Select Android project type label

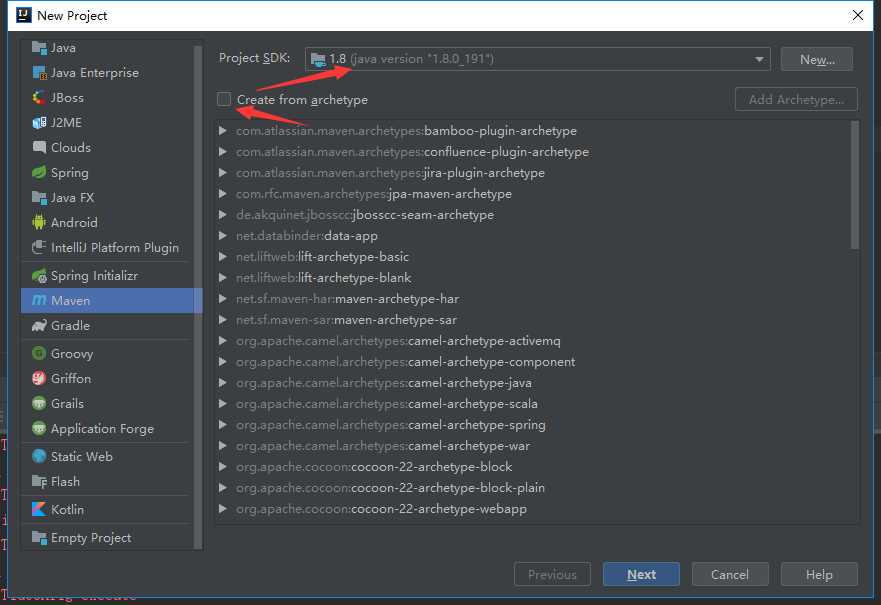tap(74, 222)
